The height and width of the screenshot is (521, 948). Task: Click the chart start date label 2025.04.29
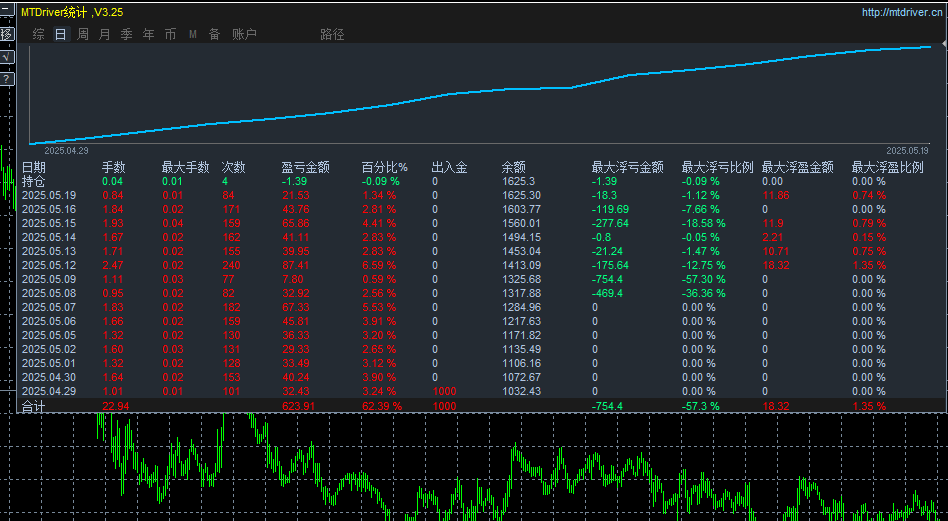(x=67, y=150)
